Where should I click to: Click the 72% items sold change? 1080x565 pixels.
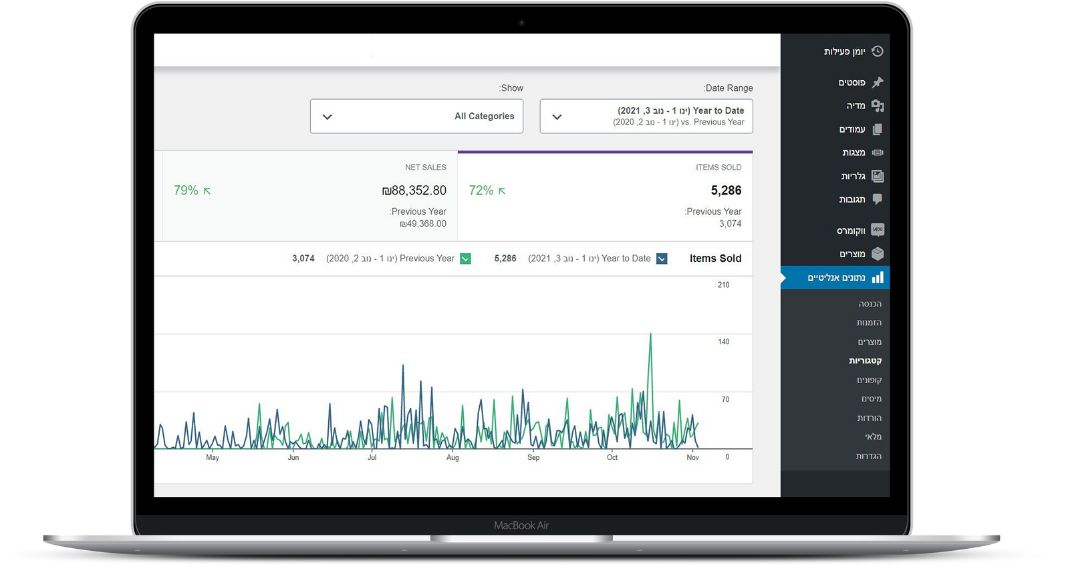tap(487, 190)
